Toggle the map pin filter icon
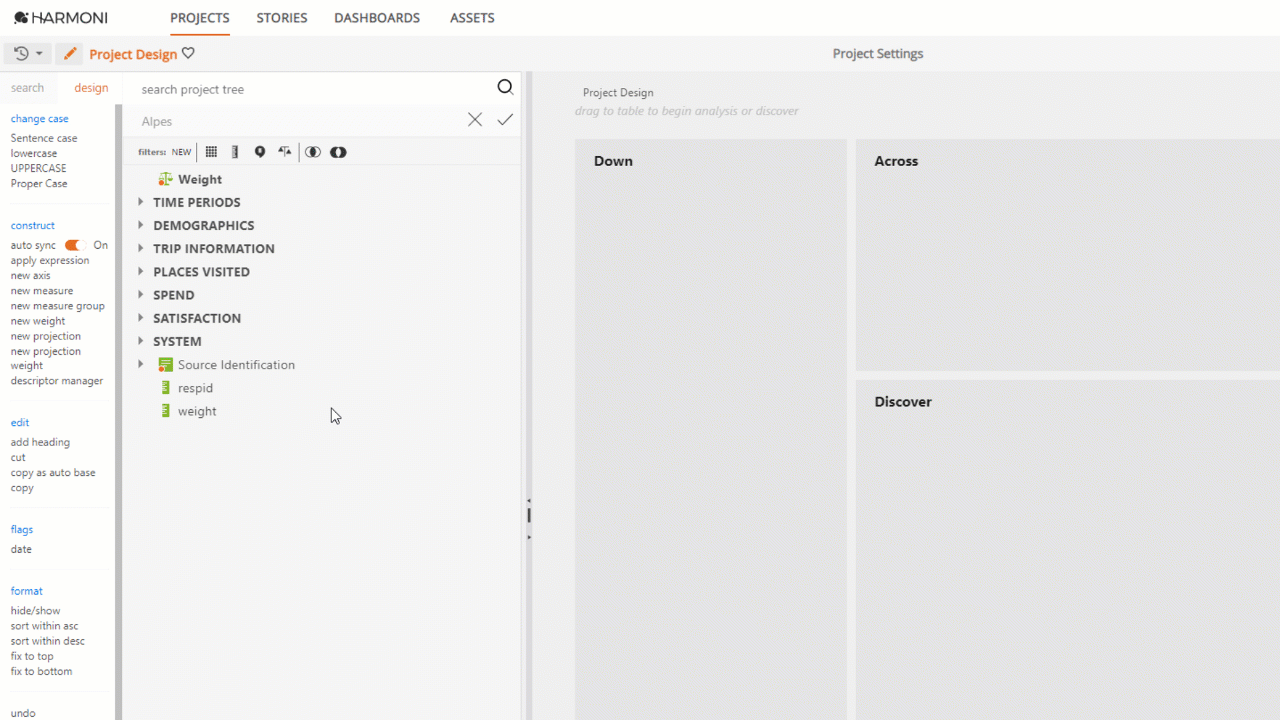Screen dimensions: 1280x720 pyautogui.click(x=260, y=152)
